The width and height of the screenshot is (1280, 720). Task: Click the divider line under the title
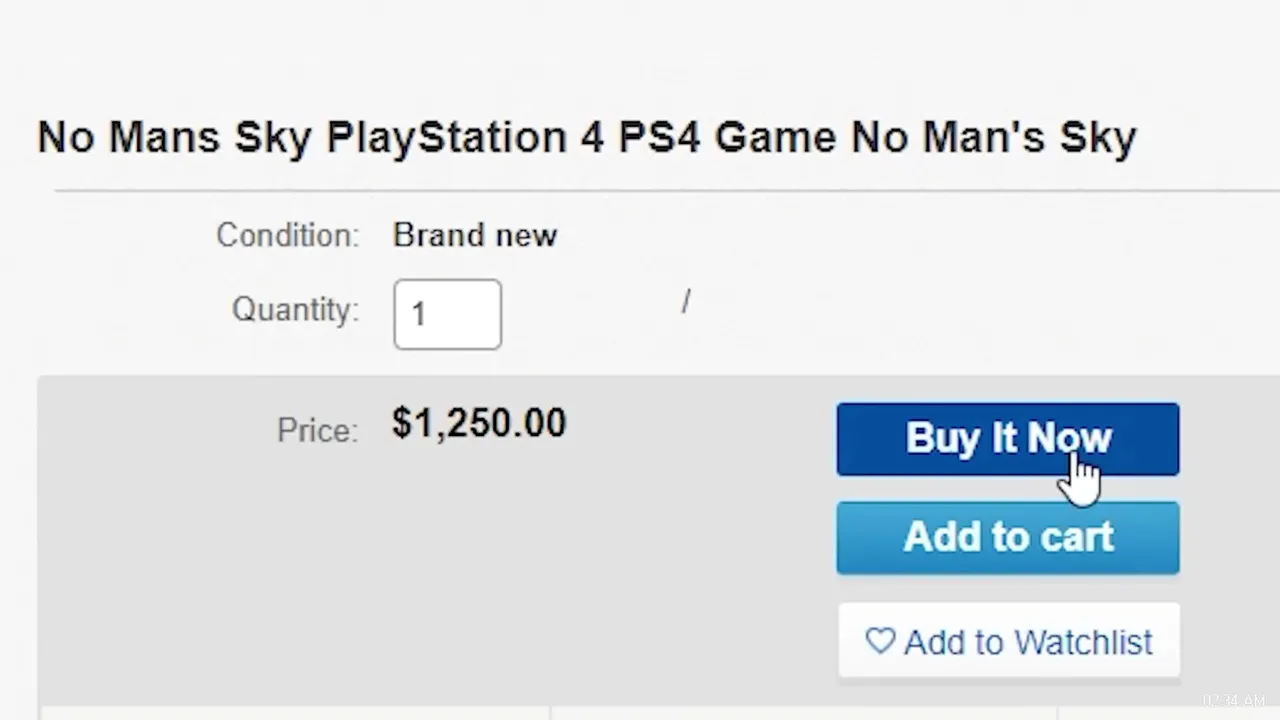[660, 189]
